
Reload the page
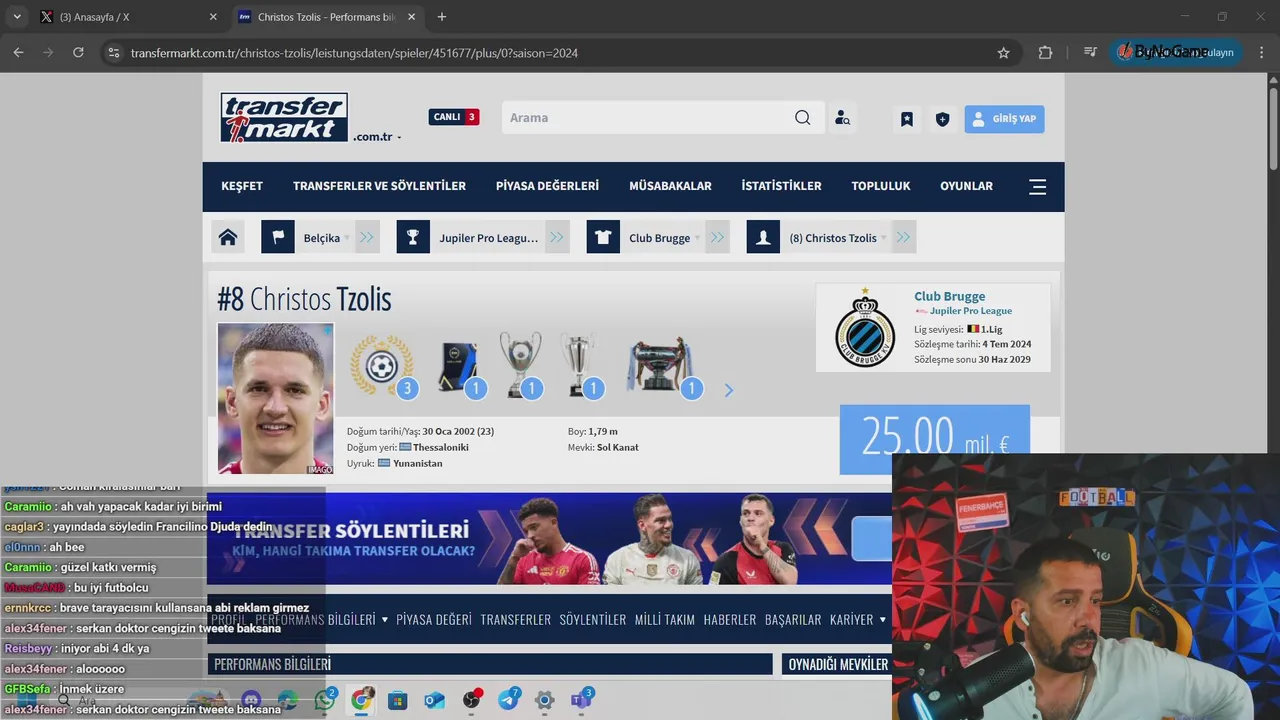(x=79, y=53)
